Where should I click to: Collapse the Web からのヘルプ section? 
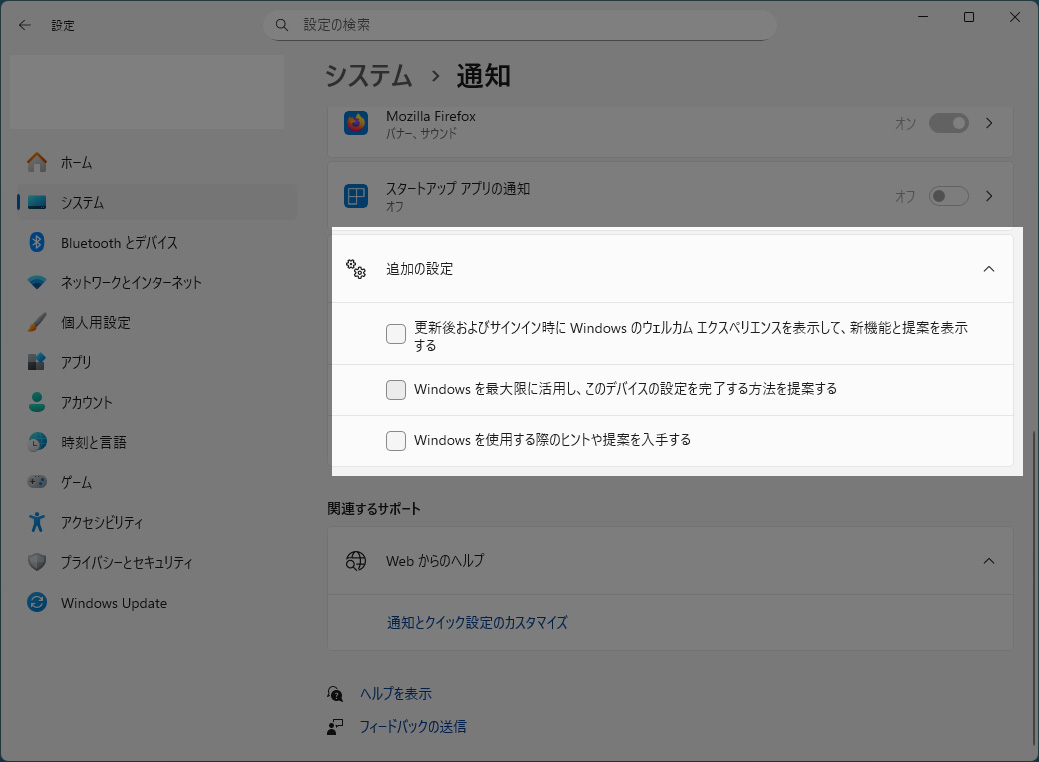(x=988, y=561)
